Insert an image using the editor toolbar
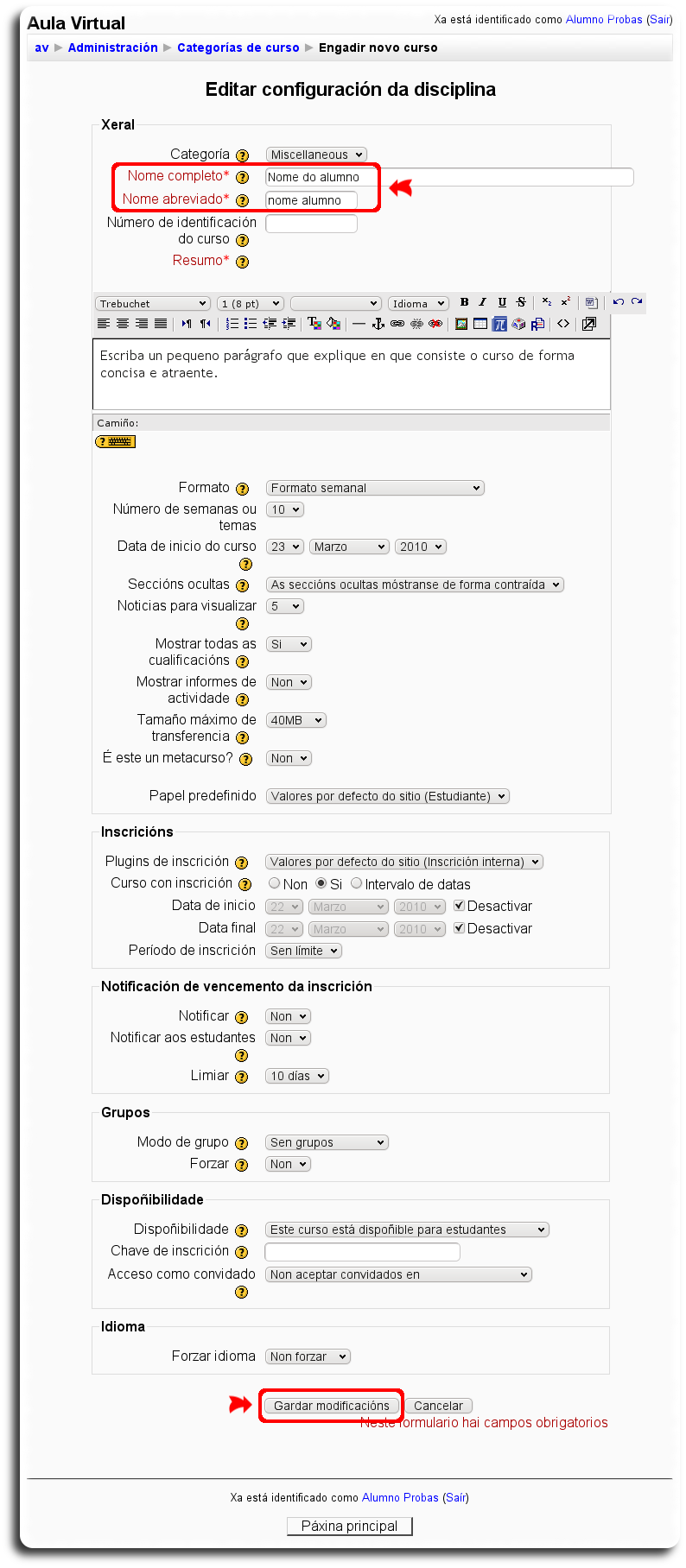Image resolution: width=686 pixels, height=1568 pixels. coord(460,323)
